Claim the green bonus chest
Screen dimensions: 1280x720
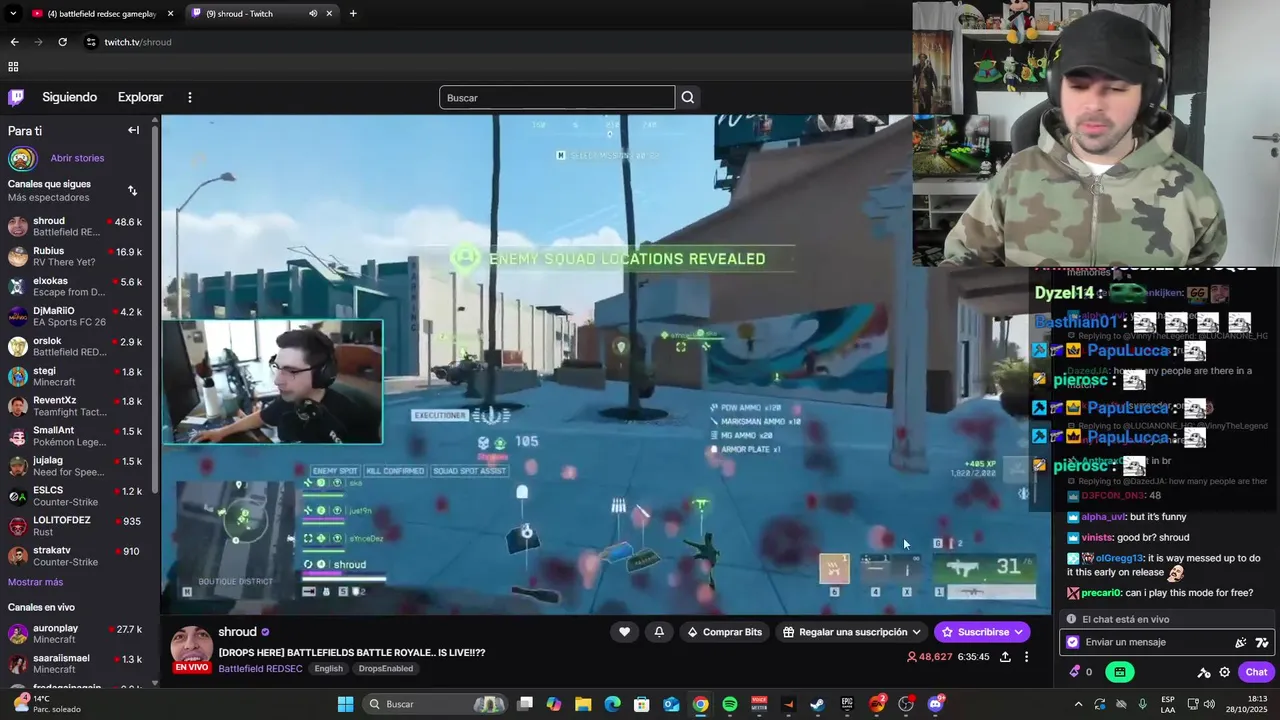coord(1120,672)
